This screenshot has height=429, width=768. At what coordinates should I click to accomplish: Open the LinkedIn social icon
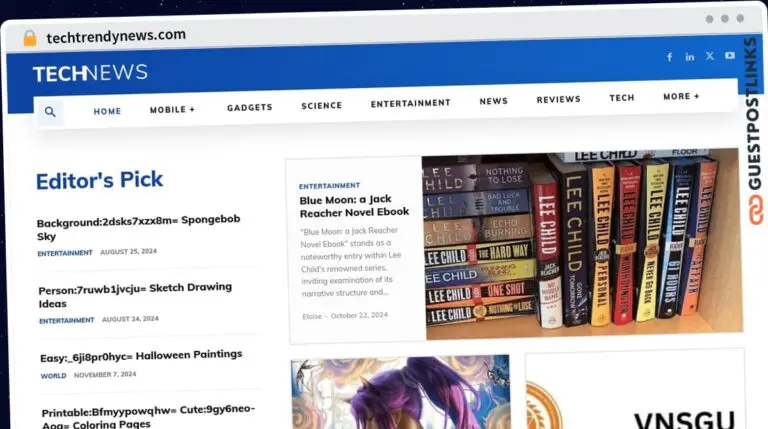pos(690,57)
